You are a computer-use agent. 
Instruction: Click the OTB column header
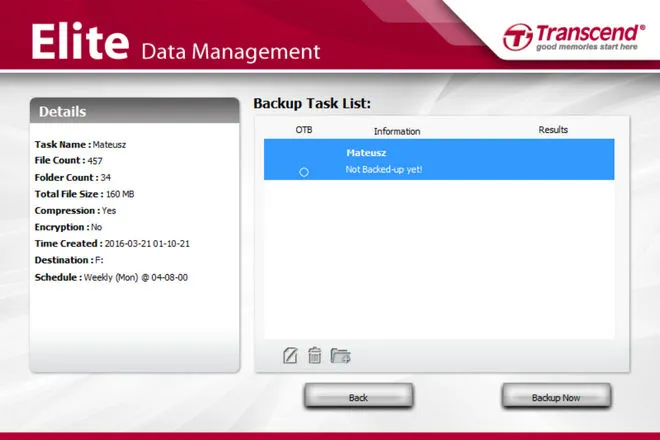coord(304,130)
